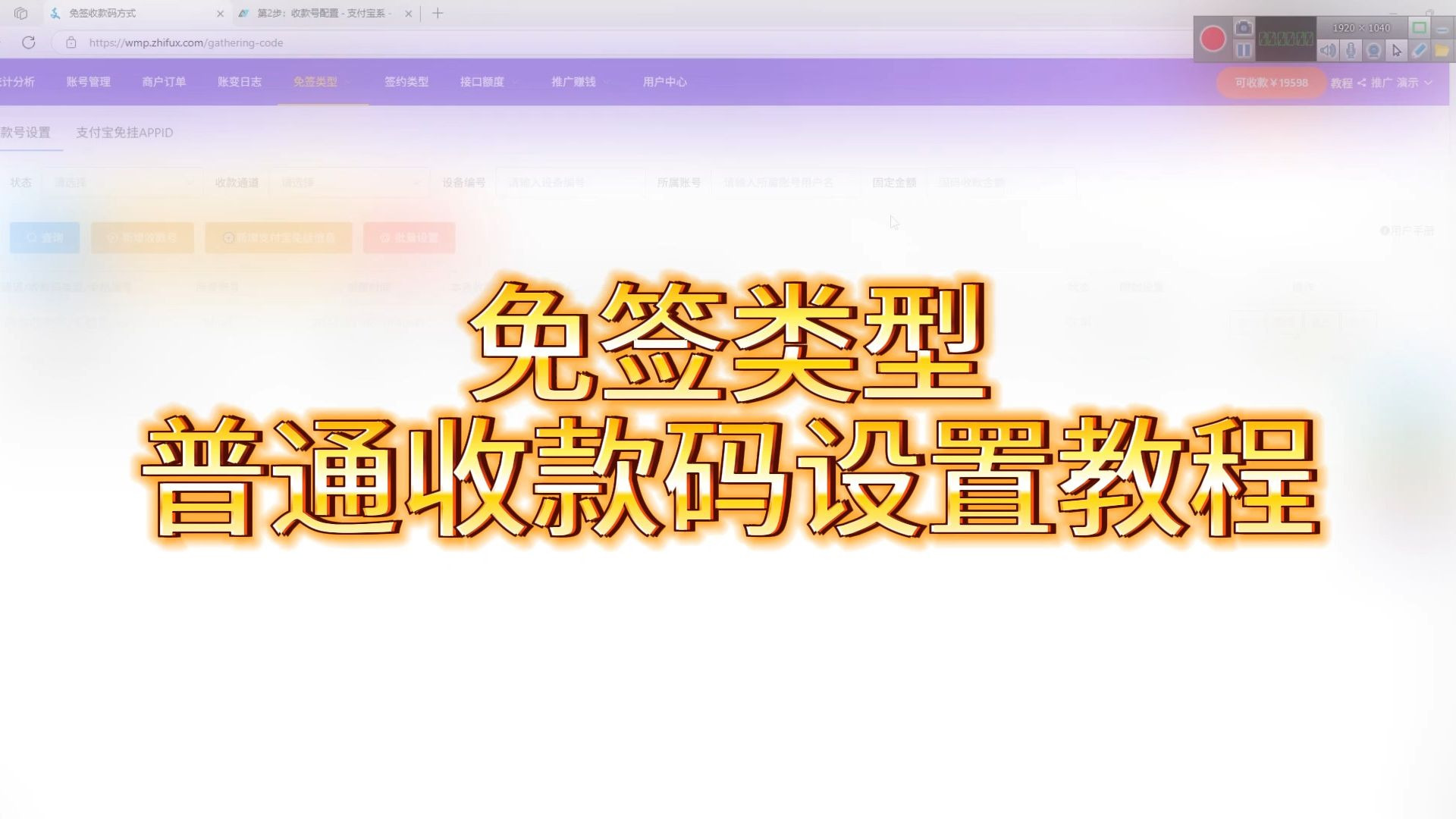This screenshot has width=1456, height=819.
Task: Open 账号管理 in the navigation bar
Action: 88,82
